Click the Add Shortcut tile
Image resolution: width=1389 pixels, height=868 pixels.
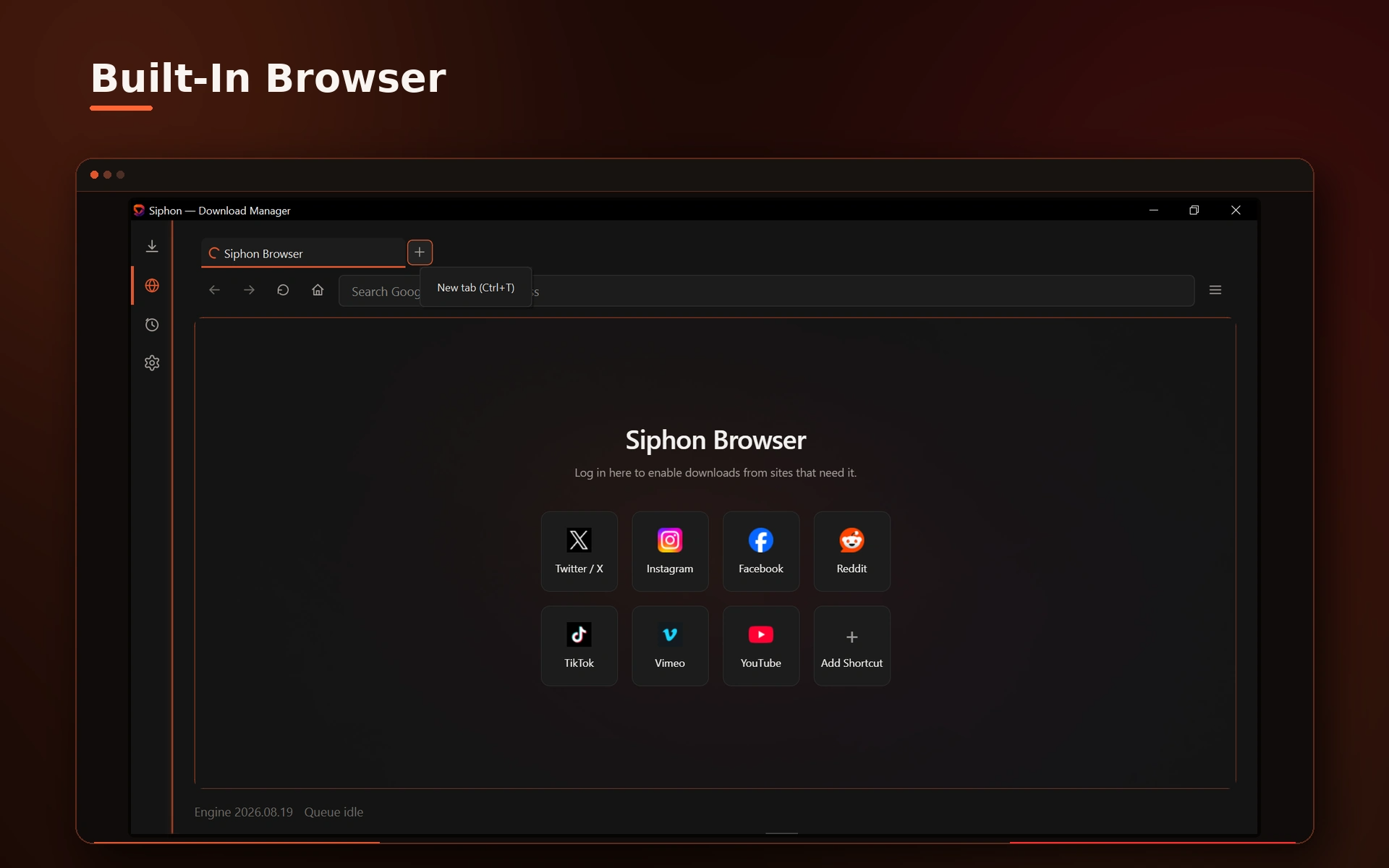851,646
